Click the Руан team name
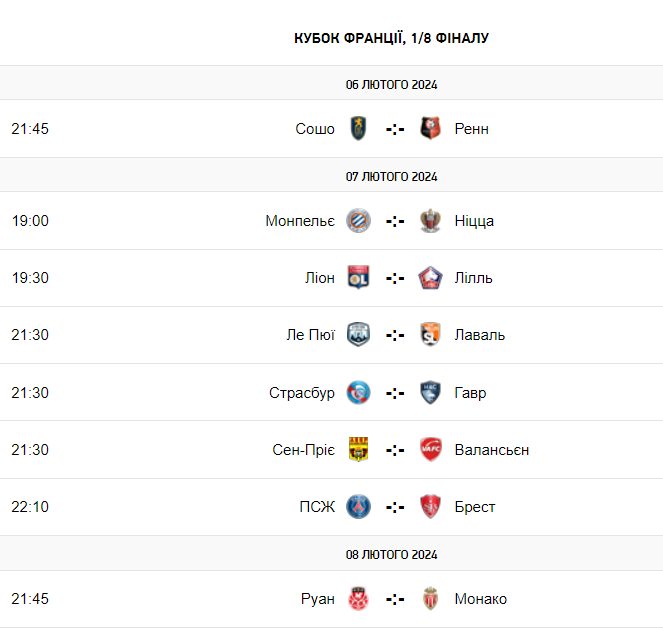663x628 pixels. [x=318, y=599]
